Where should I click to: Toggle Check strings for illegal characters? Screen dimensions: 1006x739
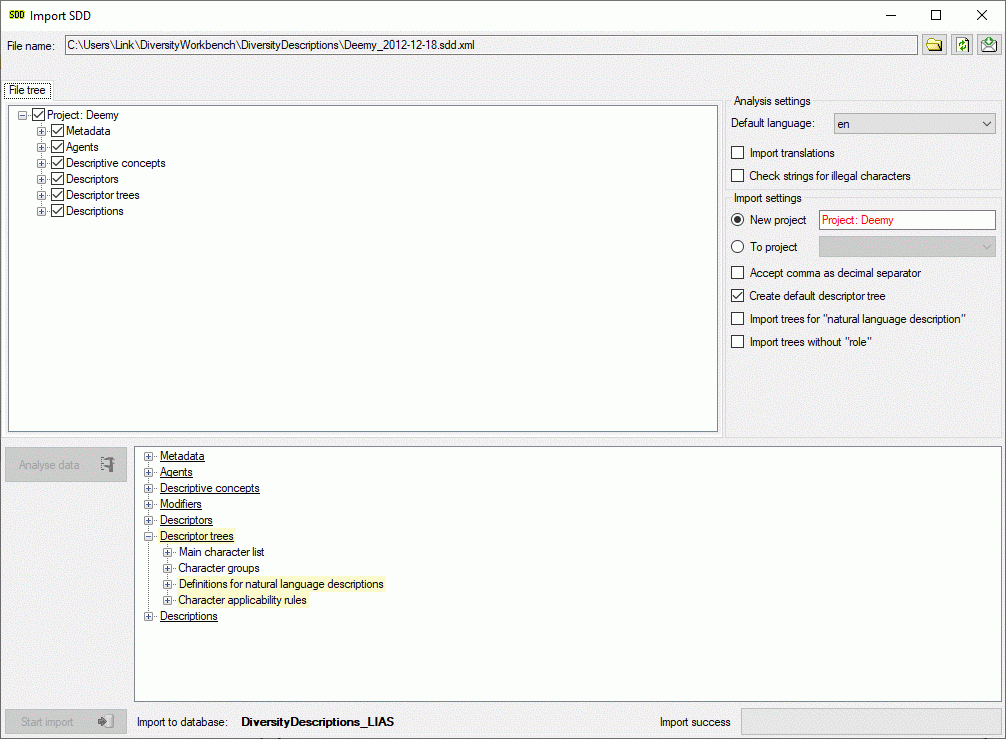click(x=738, y=176)
